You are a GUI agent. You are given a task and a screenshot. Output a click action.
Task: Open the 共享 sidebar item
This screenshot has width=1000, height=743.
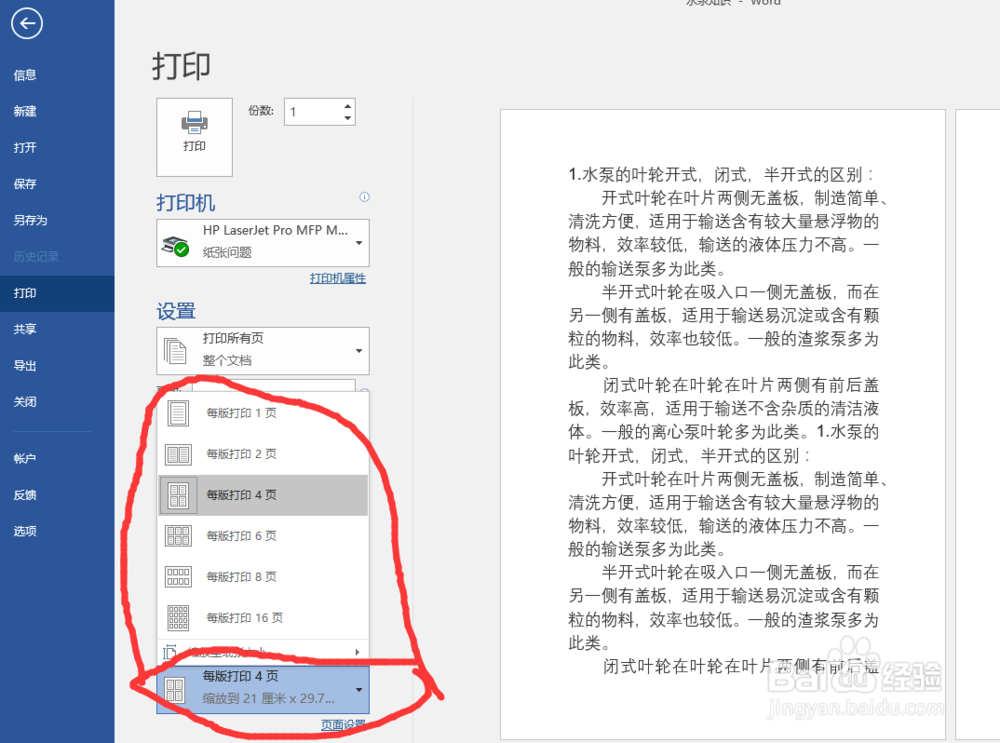[x=25, y=330]
